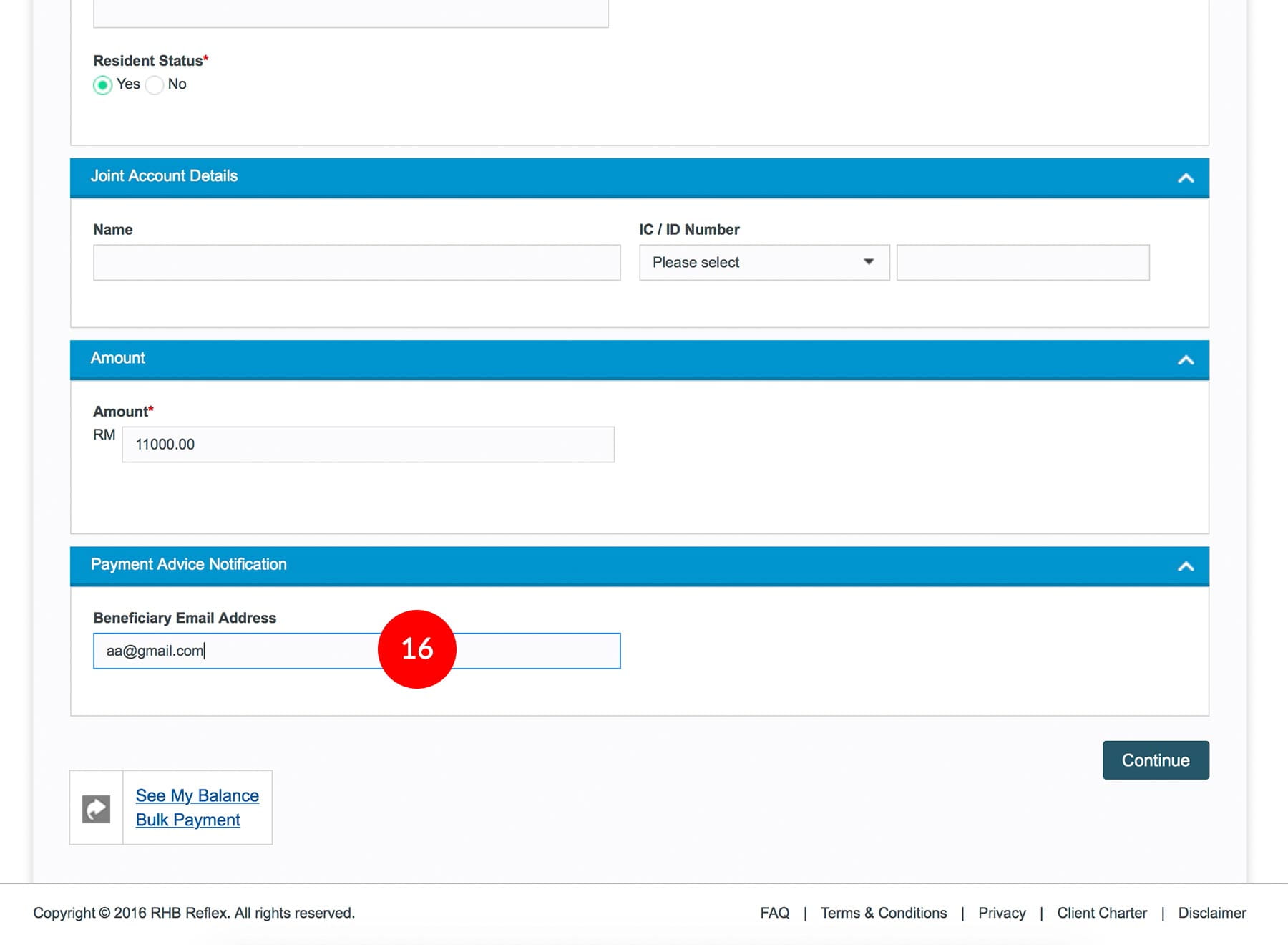Select No for Resident Status

coord(155,85)
